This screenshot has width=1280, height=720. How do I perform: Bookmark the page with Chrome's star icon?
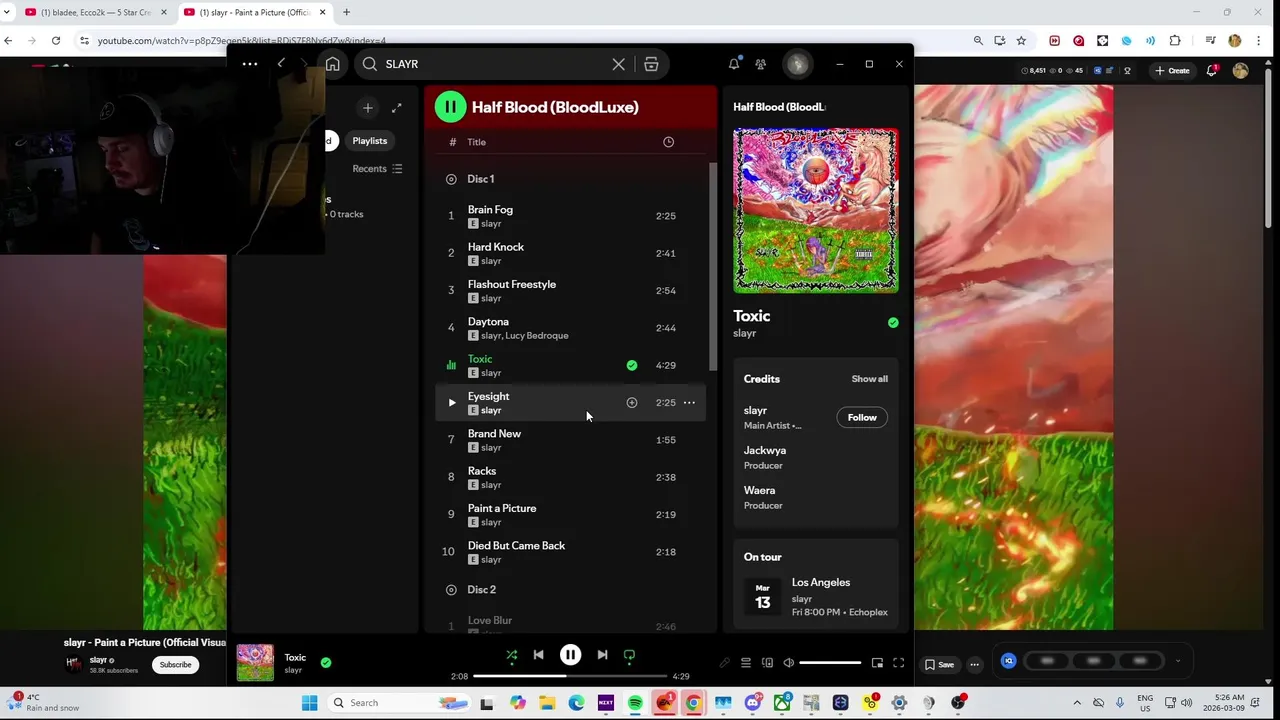click(1021, 41)
